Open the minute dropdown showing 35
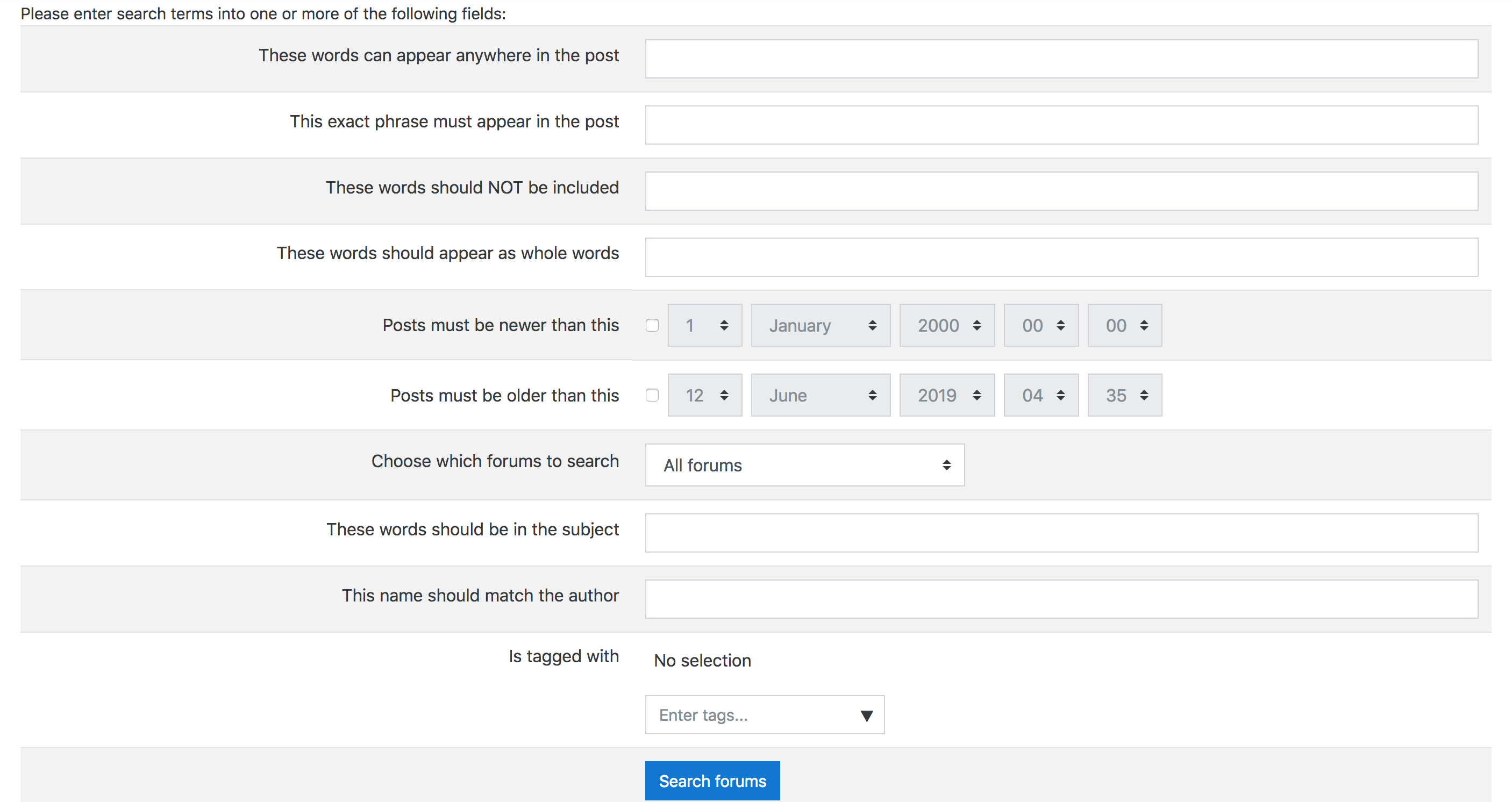1512x802 pixels. tap(1125, 395)
